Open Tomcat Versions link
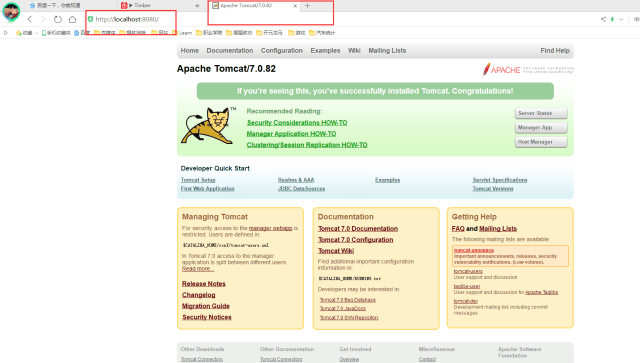The width and height of the screenshot is (640, 363). (x=493, y=189)
